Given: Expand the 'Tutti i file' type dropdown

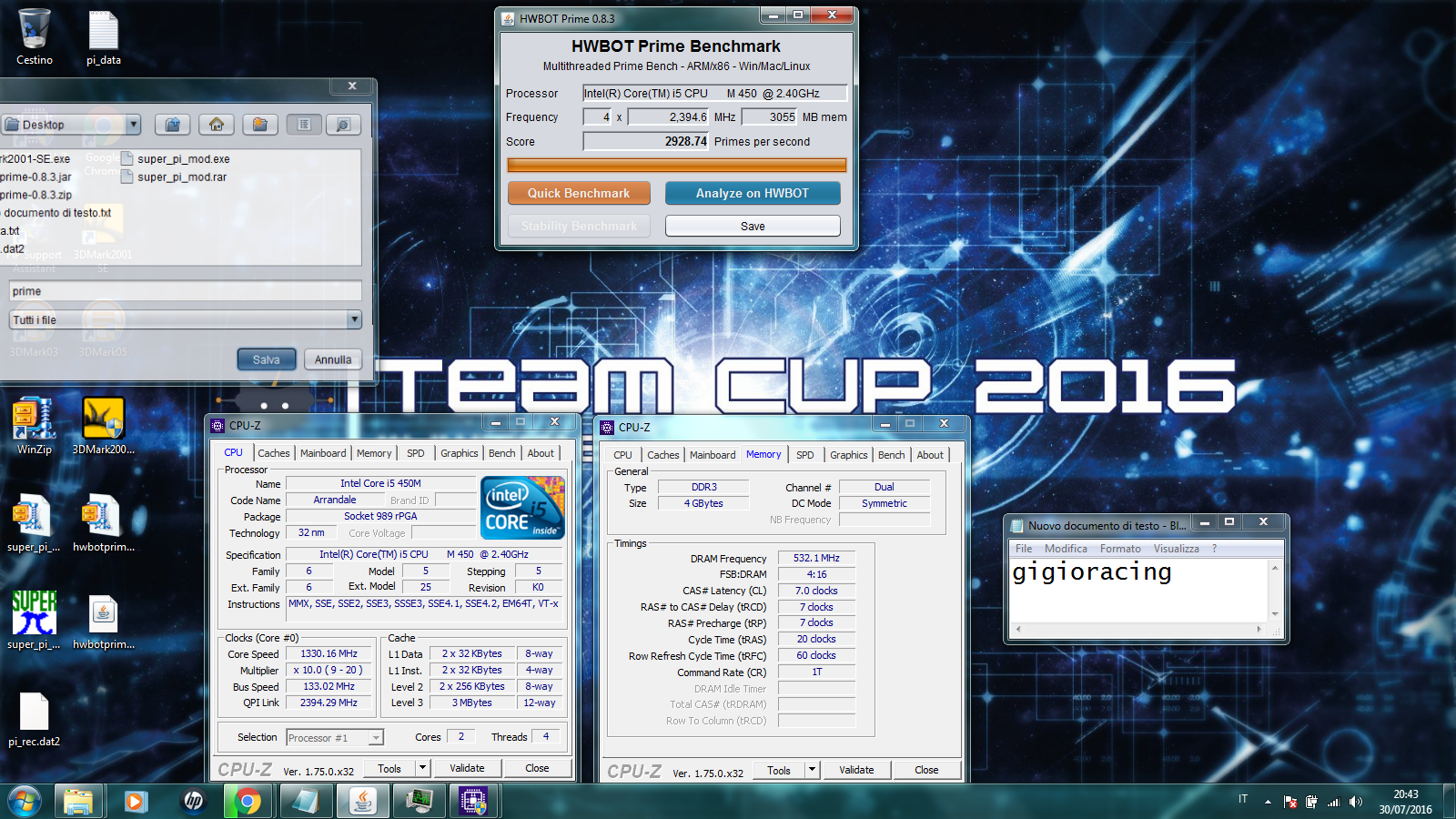Looking at the screenshot, I should point(355,319).
